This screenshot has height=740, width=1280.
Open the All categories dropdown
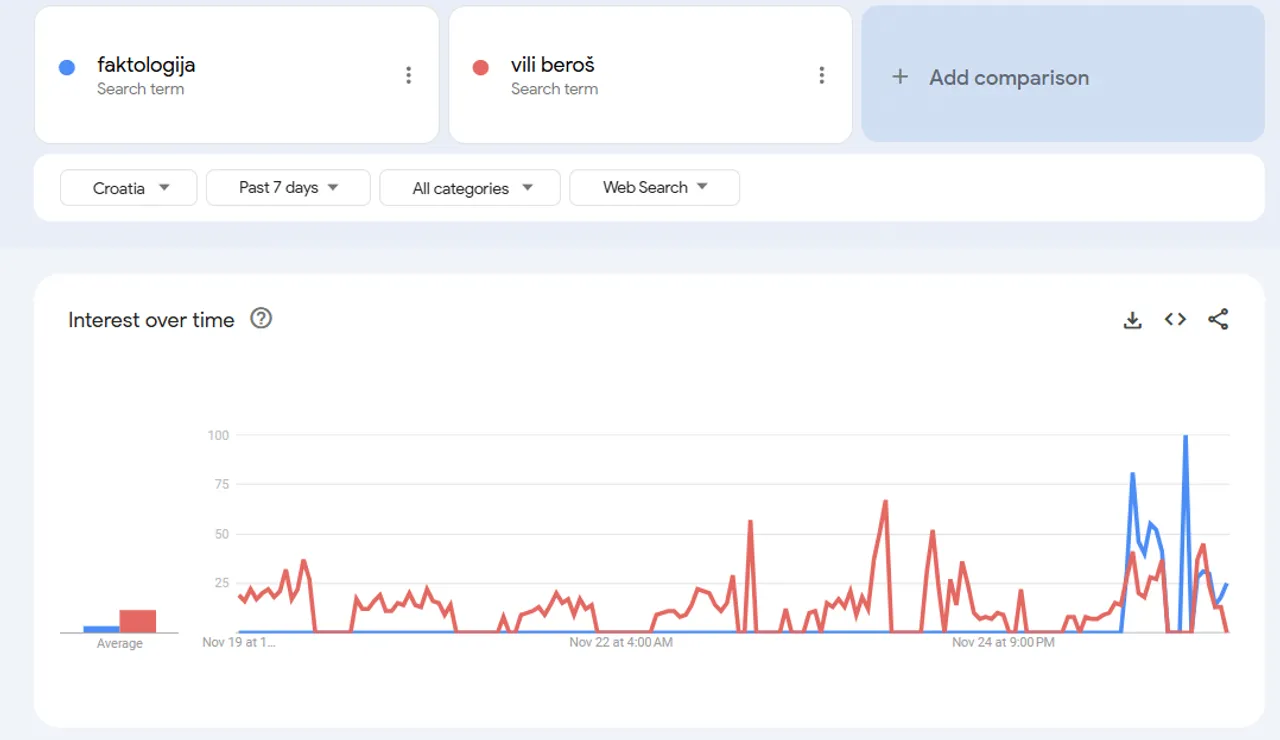click(470, 188)
